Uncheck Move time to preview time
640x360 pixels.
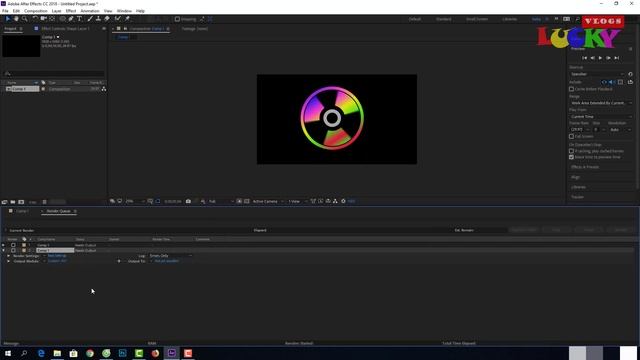point(571,157)
